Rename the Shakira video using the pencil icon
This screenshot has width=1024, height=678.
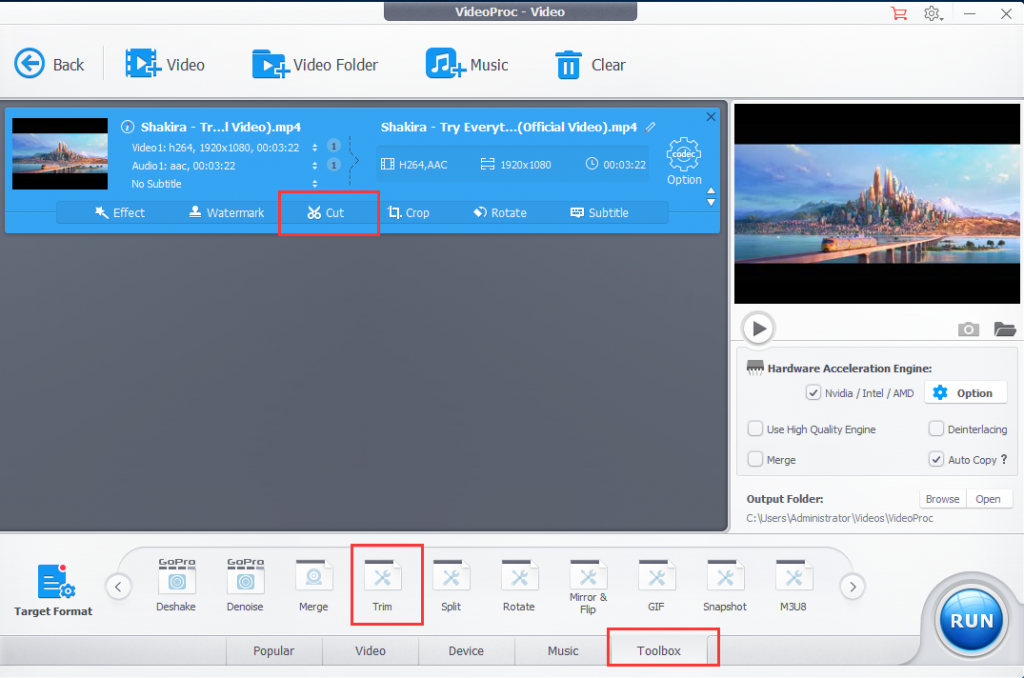(x=651, y=127)
